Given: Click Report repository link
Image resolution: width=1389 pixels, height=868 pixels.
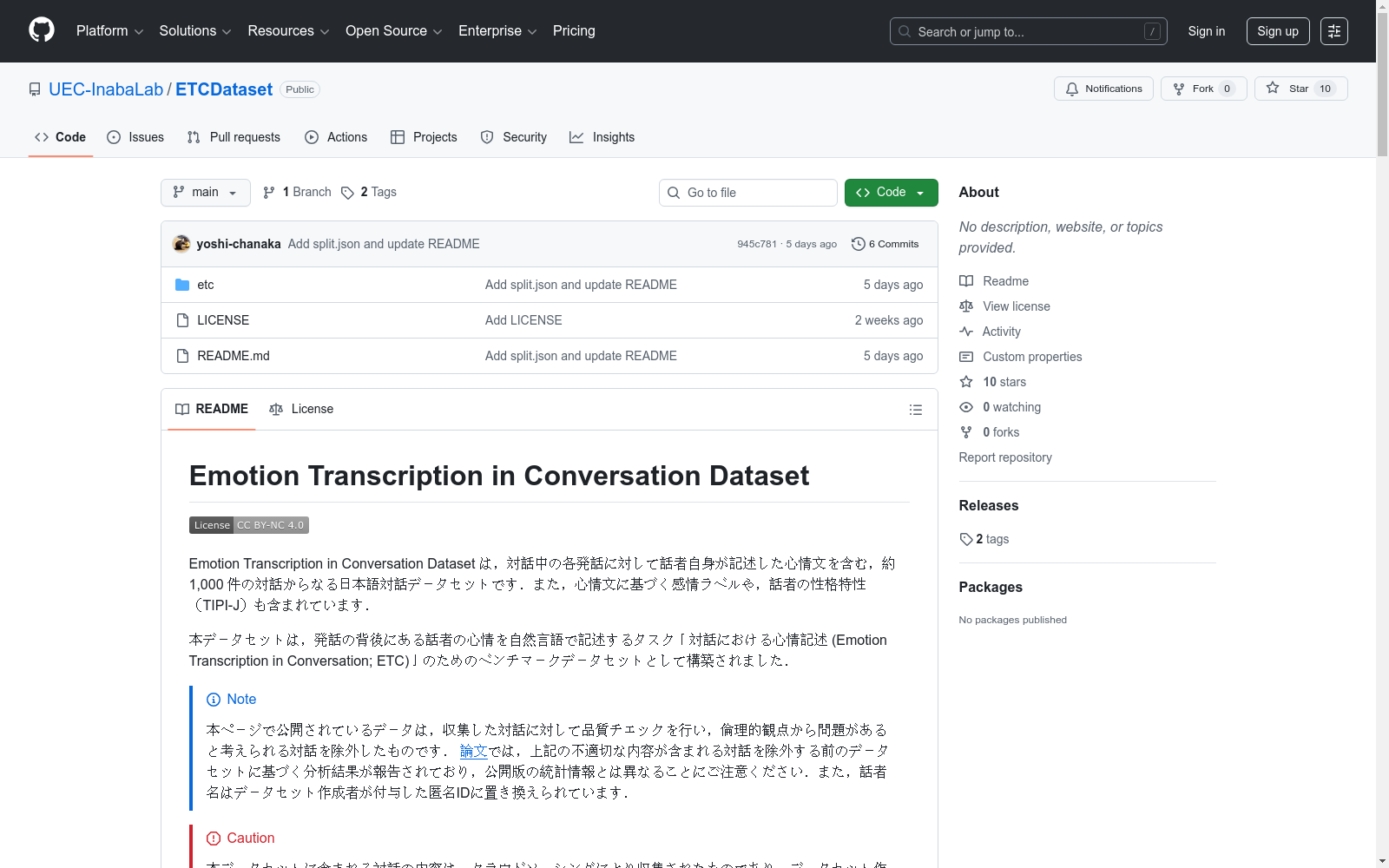Looking at the screenshot, I should [1005, 457].
